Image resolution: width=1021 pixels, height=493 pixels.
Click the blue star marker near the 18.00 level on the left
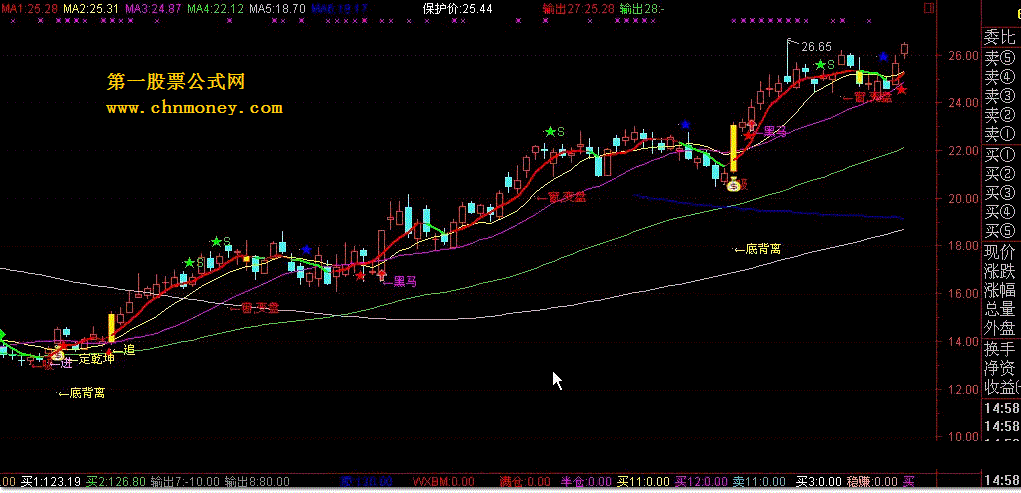point(306,249)
